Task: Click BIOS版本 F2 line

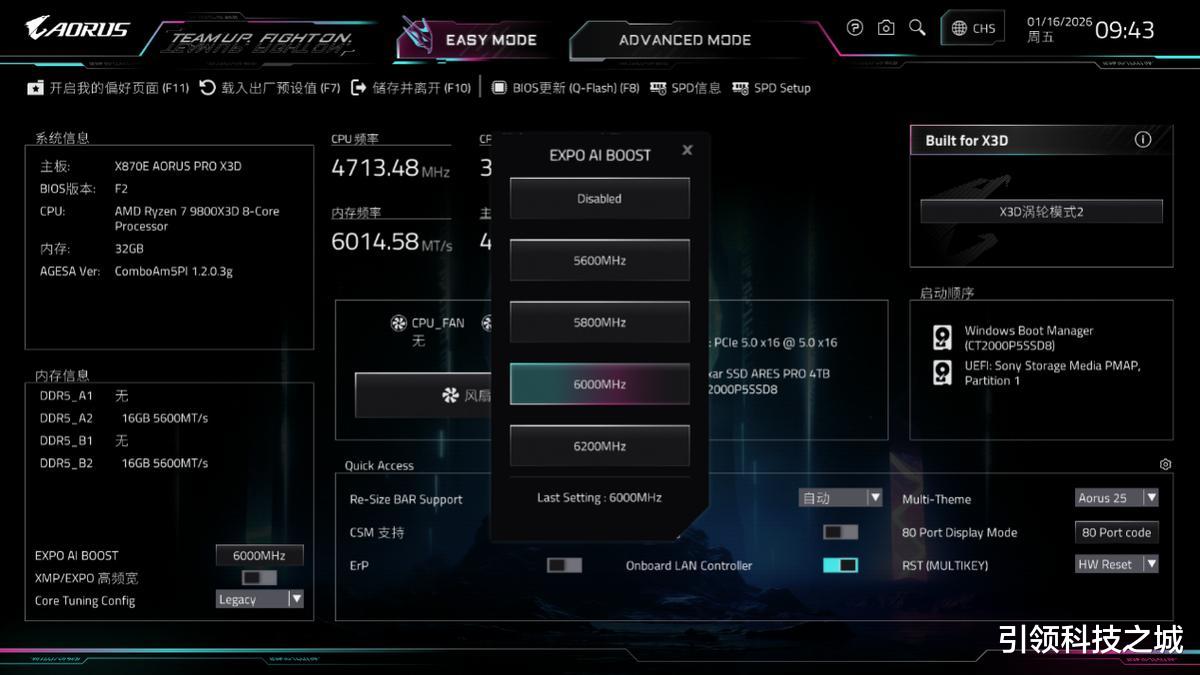Action: pos(84,188)
